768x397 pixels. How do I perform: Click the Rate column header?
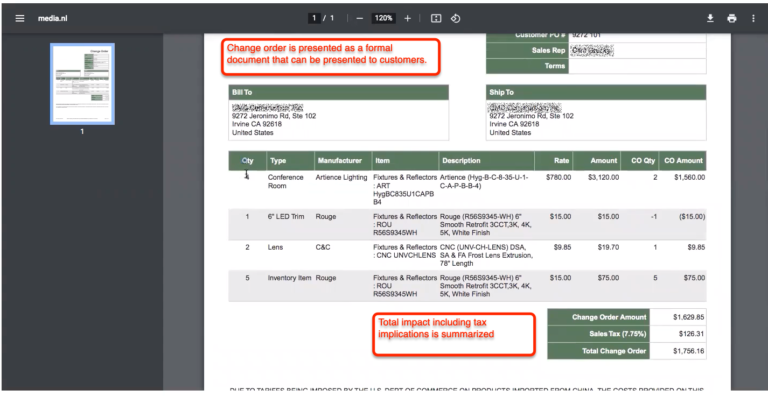coord(553,161)
